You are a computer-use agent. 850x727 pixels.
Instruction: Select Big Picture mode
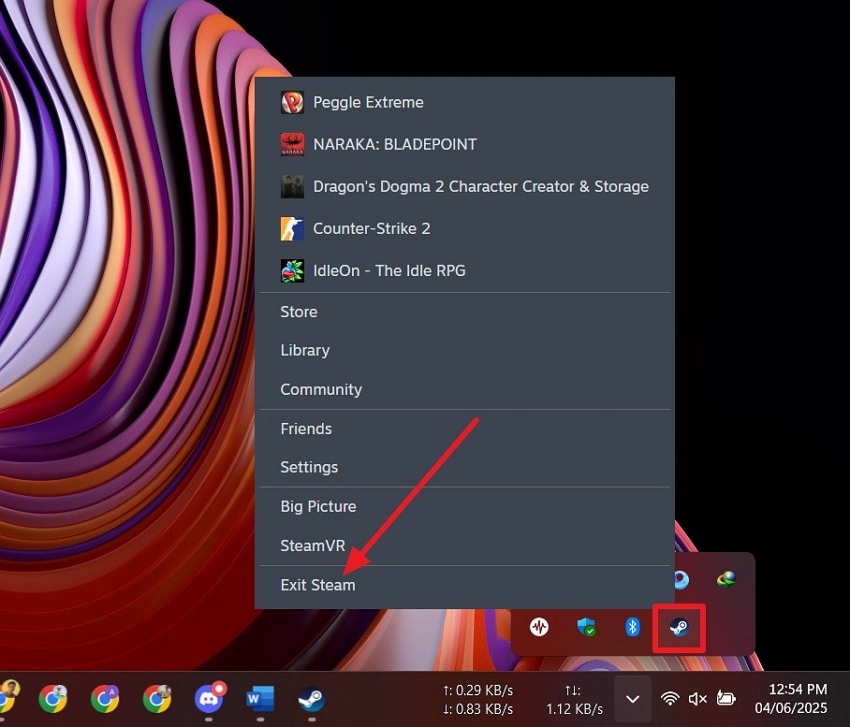click(x=465, y=506)
